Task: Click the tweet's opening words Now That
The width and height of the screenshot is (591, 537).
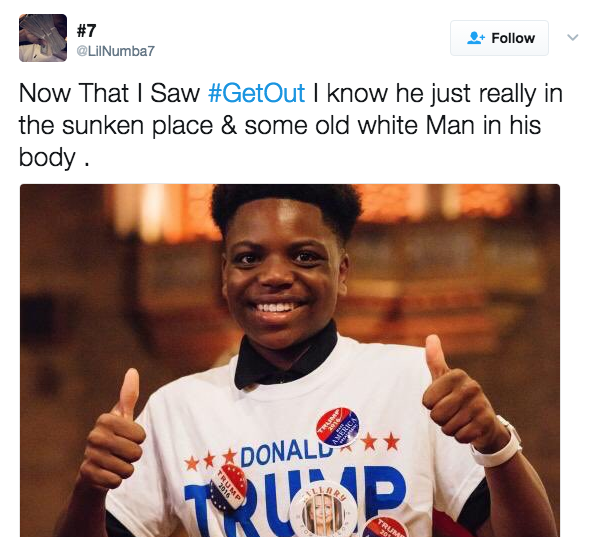Action: pyautogui.click(x=74, y=93)
